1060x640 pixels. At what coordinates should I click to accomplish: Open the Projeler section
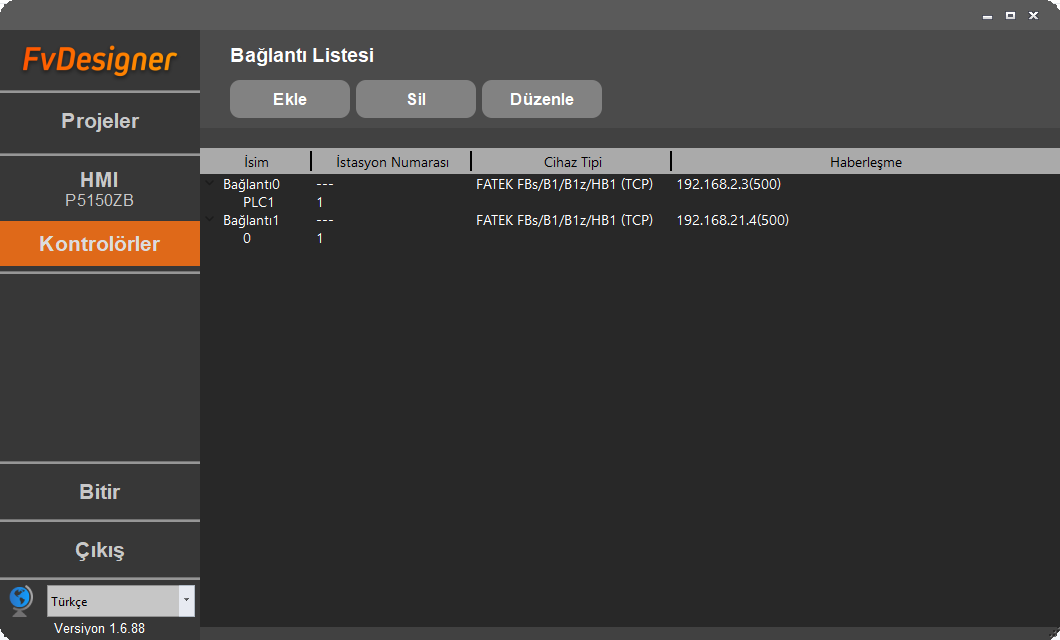tap(100, 122)
